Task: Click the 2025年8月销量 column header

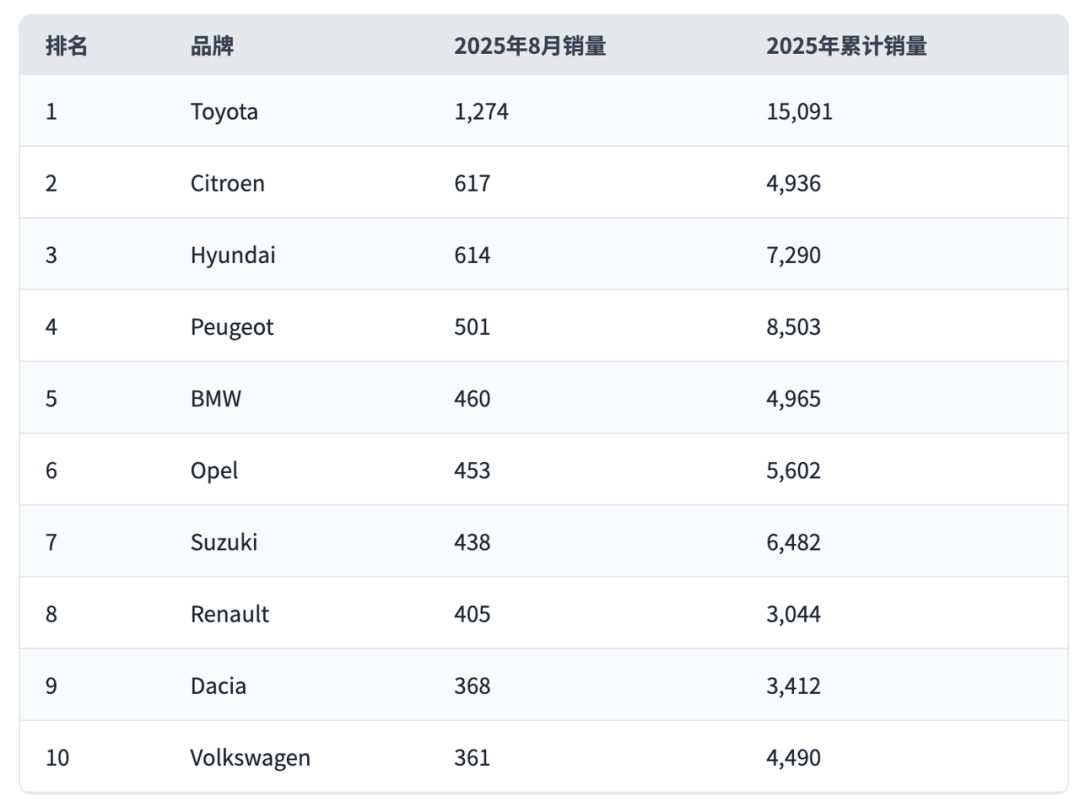Action: click(x=530, y=46)
